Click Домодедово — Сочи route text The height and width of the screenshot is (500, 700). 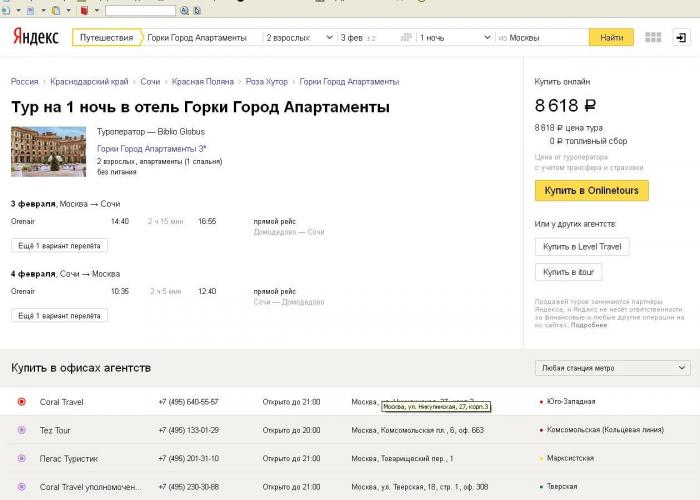click(x=289, y=232)
